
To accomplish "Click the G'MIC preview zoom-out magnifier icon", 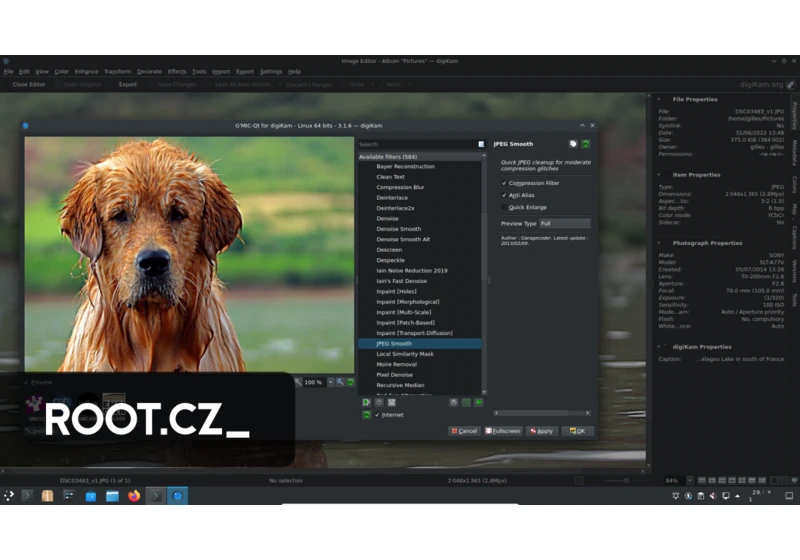I will 298,382.
